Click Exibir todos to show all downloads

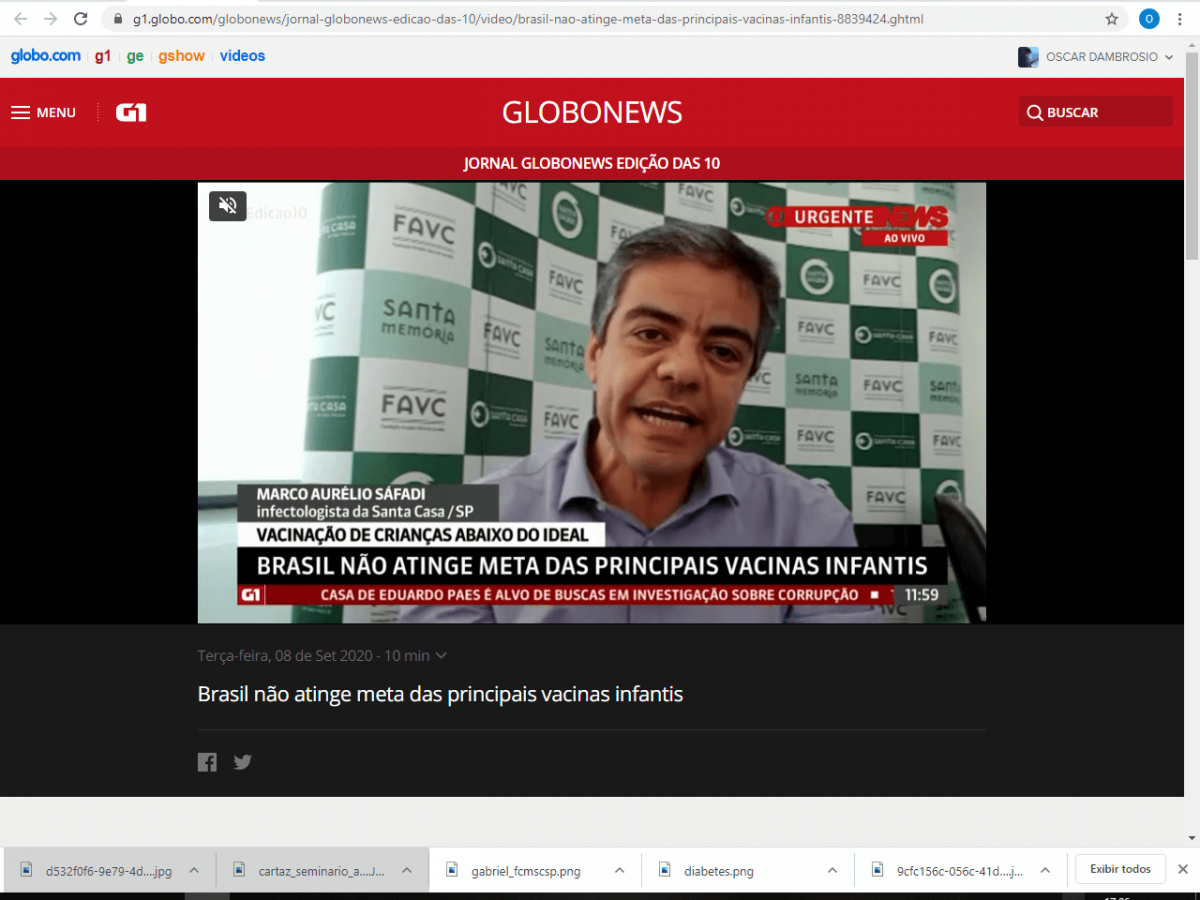(1120, 869)
